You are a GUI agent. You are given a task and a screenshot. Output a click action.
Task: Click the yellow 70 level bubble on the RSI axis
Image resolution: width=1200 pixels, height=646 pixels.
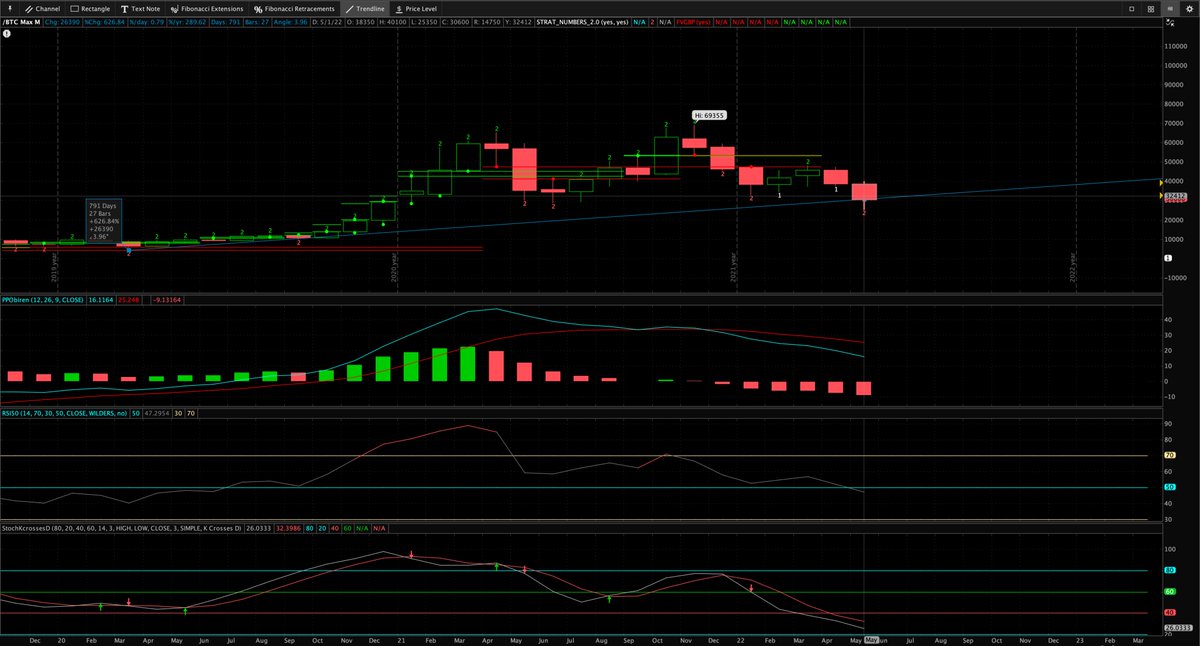(x=1170, y=455)
